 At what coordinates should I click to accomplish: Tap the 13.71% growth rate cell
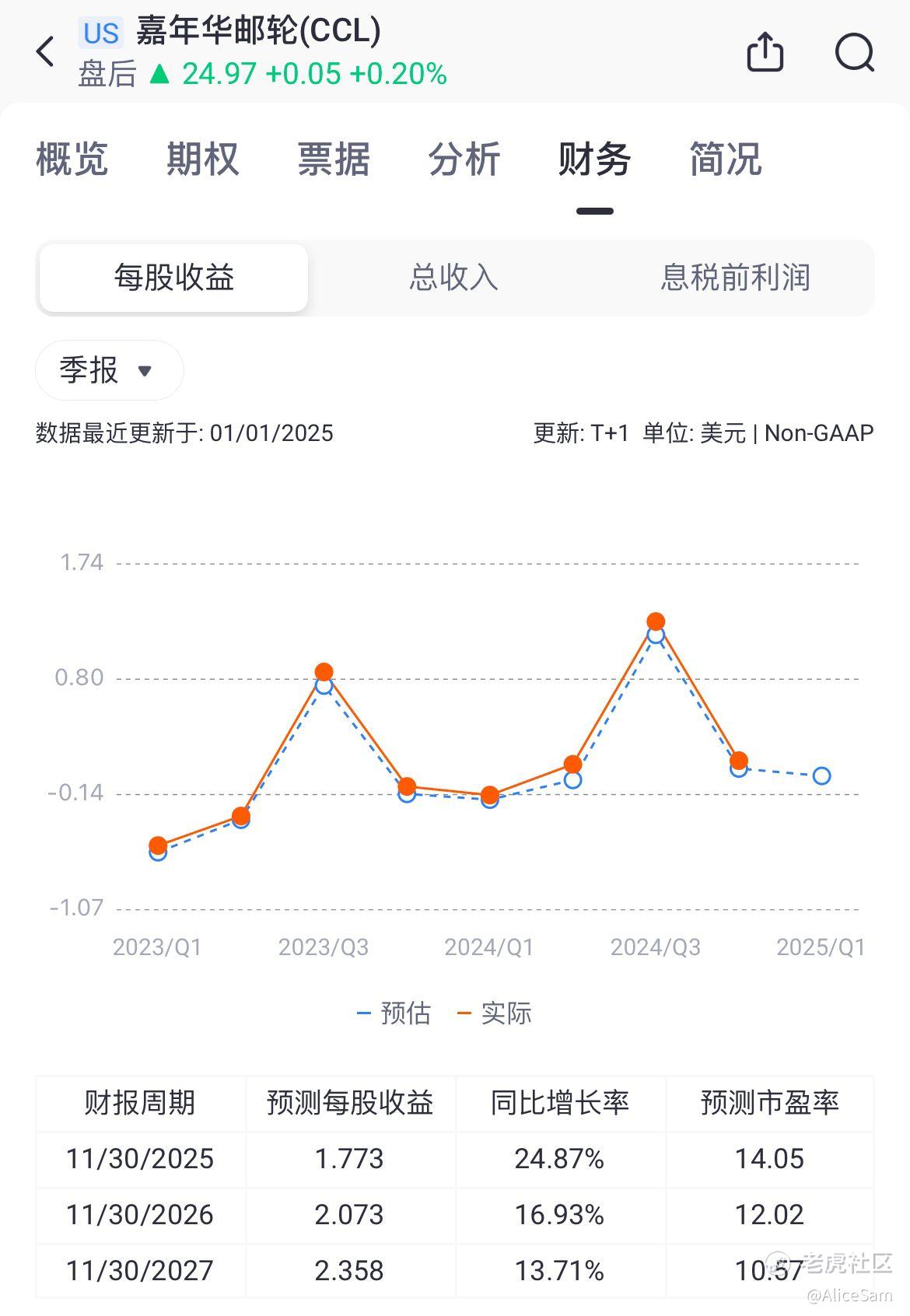(x=559, y=1271)
